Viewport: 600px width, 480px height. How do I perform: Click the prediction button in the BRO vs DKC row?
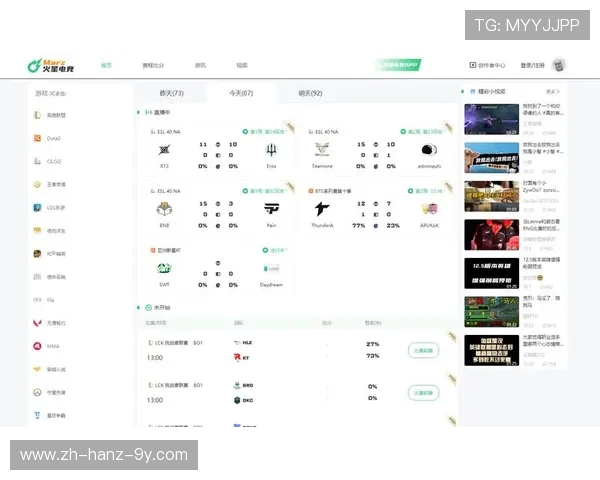423,393
